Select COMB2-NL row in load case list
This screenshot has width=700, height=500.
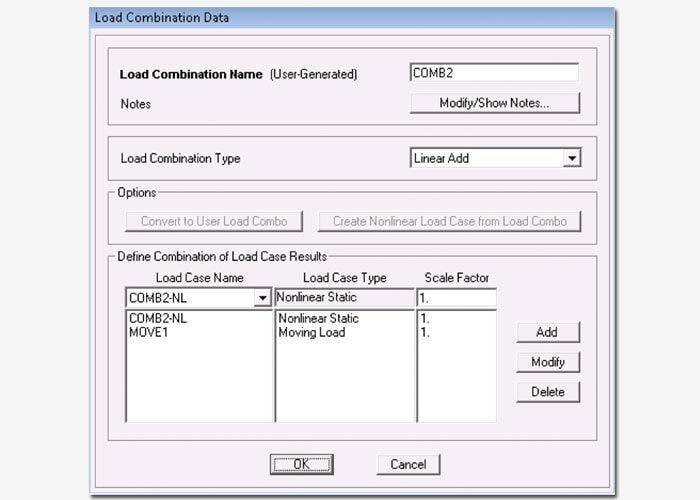point(158,318)
